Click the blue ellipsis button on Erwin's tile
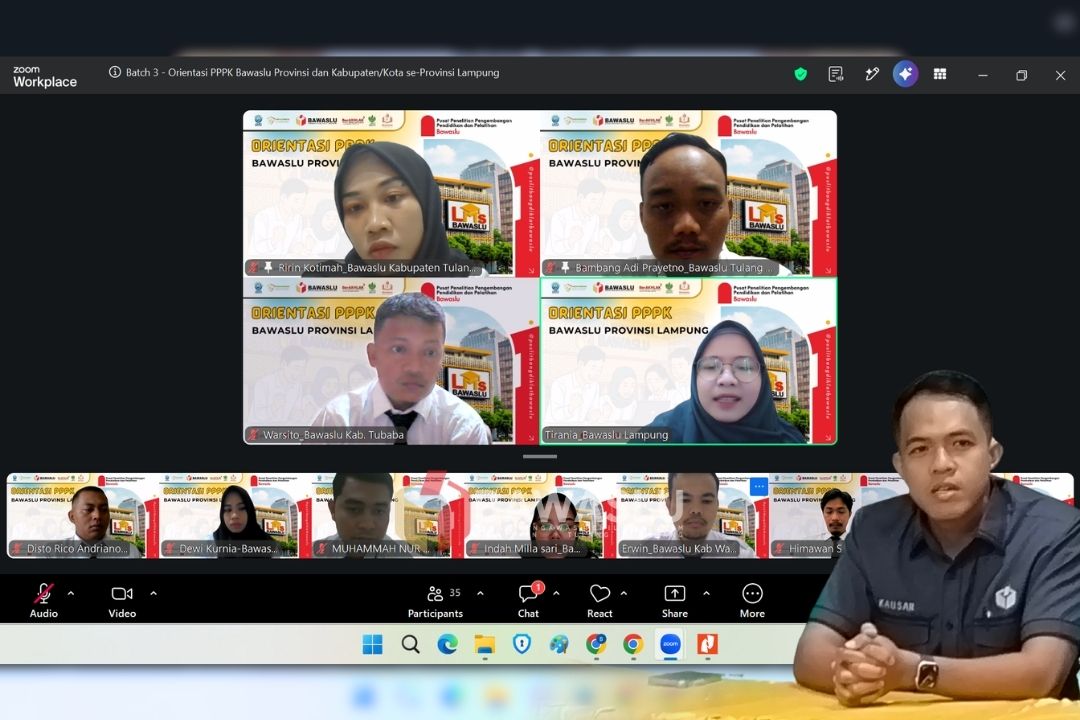Screen dimensions: 1080x720 coord(758,486)
